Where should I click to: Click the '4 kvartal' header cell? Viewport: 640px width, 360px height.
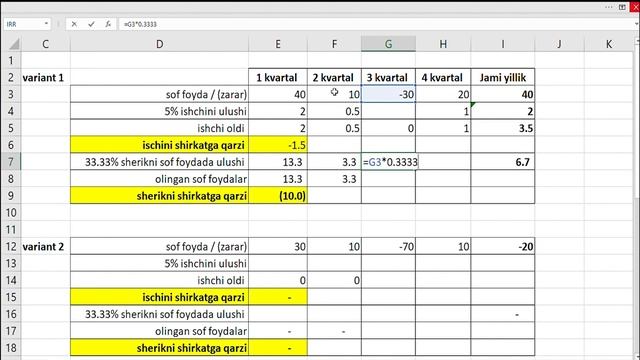pos(443,78)
